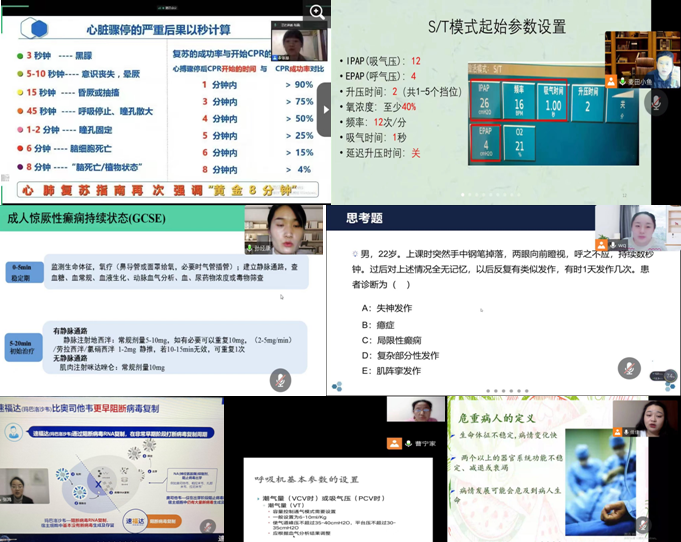Screen dimensions: 681x542
Task: Click orange badge beside wq presenter name
Action: tap(606, 243)
